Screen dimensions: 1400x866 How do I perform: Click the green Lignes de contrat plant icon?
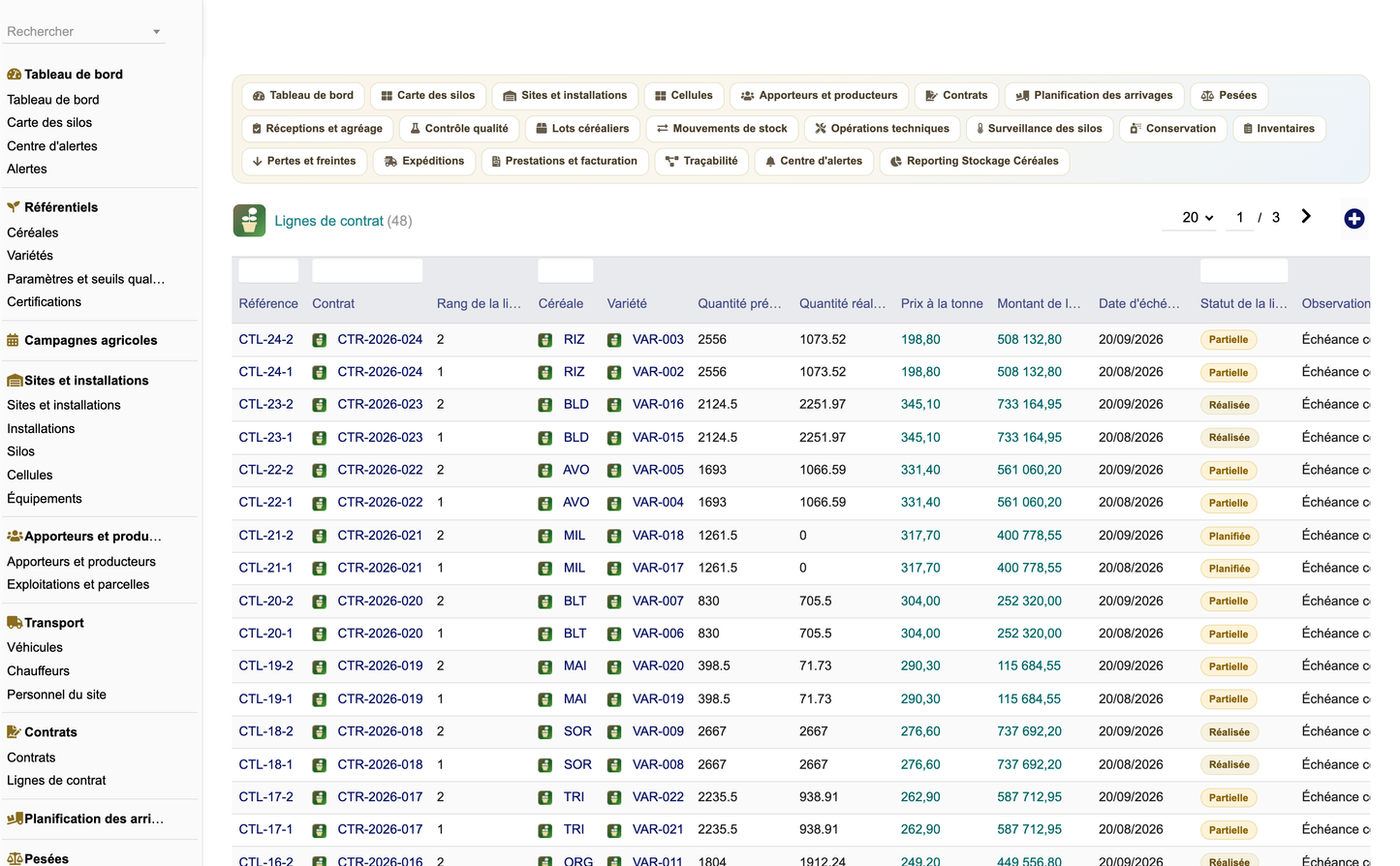[249, 221]
